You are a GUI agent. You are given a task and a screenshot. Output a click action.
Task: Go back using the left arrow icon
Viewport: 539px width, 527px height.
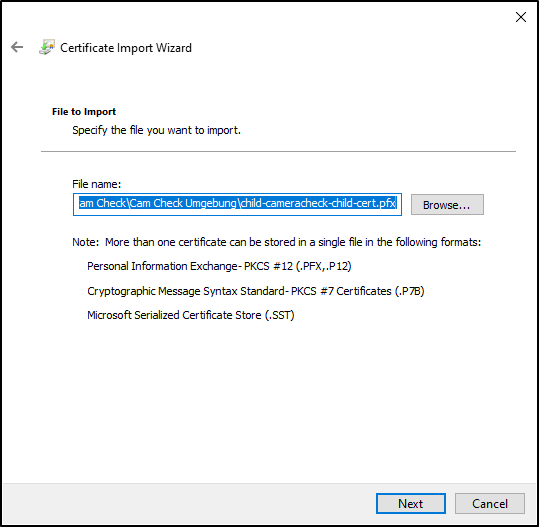click(17, 47)
